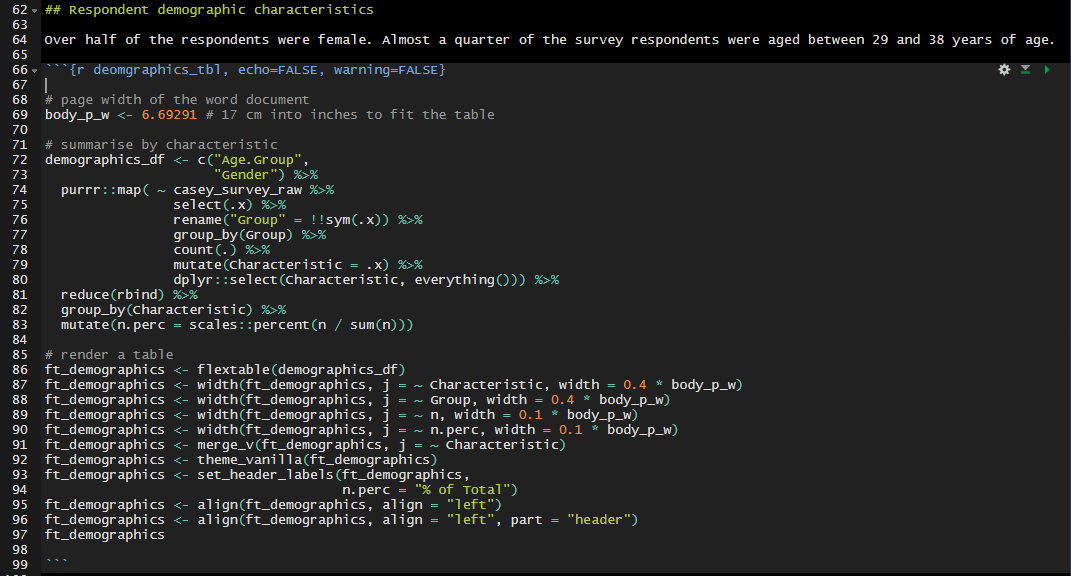Click the value 6.69291 on the body_p_w line
Viewport: 1071px width, 576px height.
click(x=169, y=115)
